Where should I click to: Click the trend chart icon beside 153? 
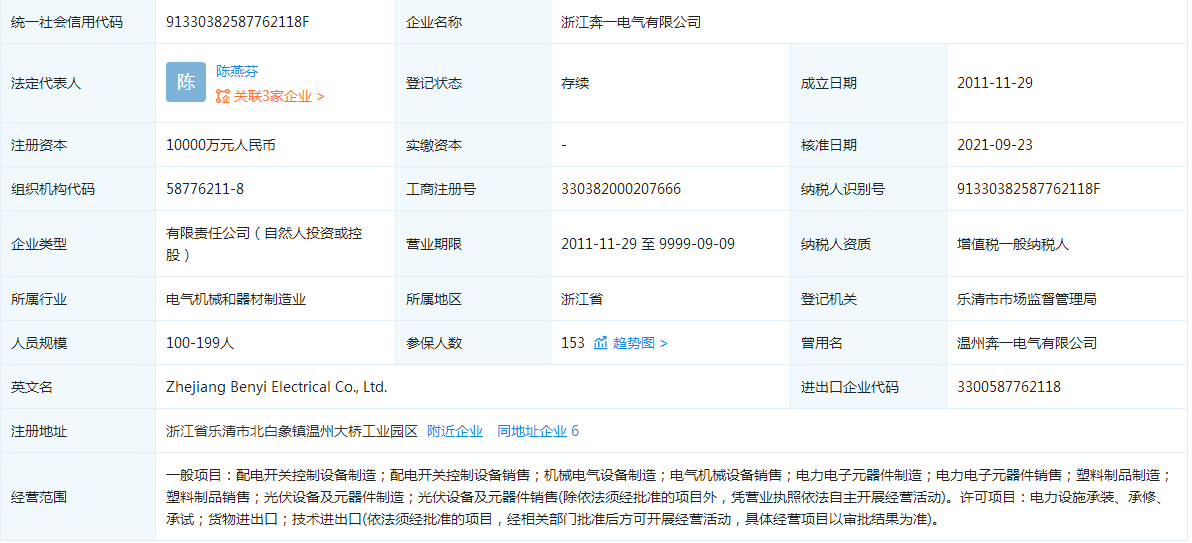601,343
